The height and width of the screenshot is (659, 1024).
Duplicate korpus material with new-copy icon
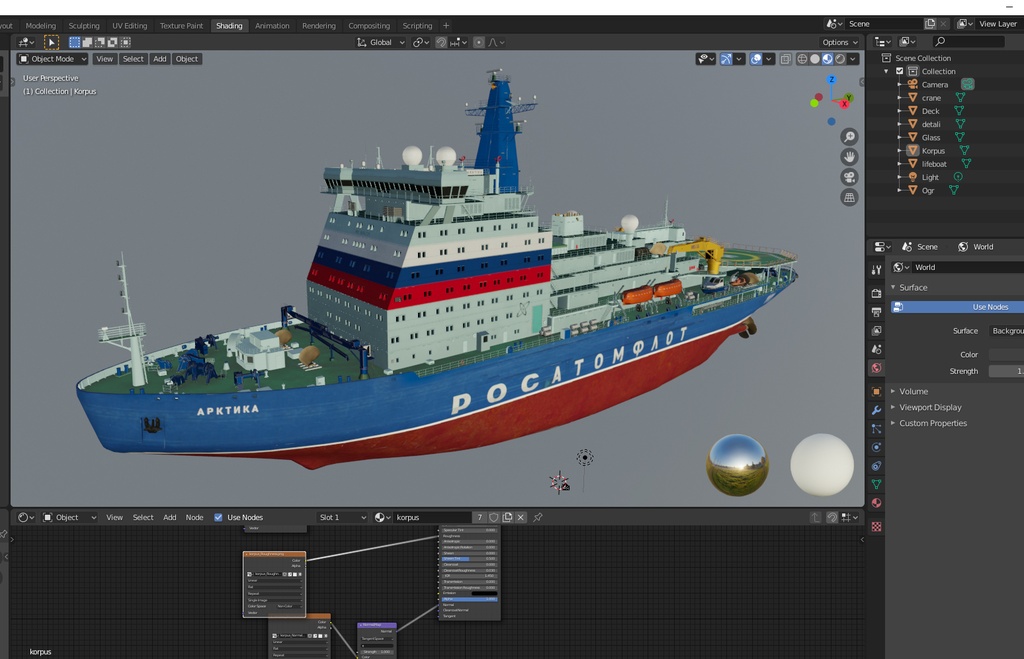click(507, 517)
